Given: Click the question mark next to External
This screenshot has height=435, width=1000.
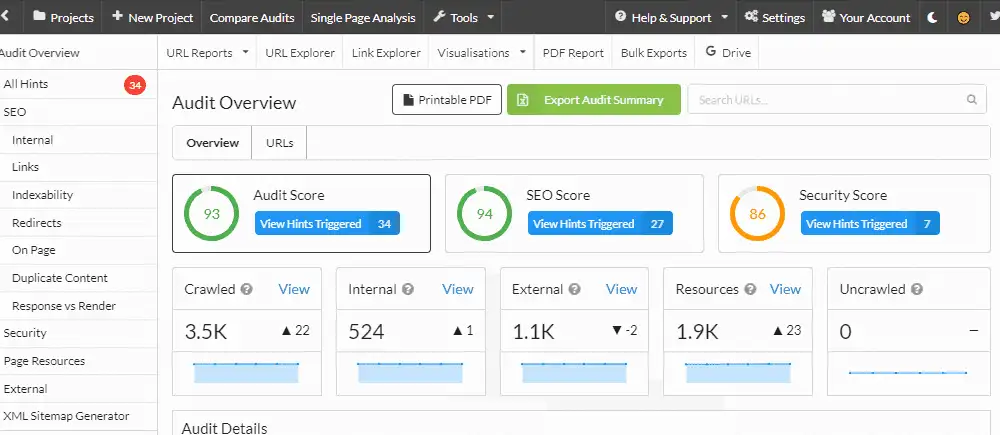Looking at the screenshot, I should click(x=573, y=290).
